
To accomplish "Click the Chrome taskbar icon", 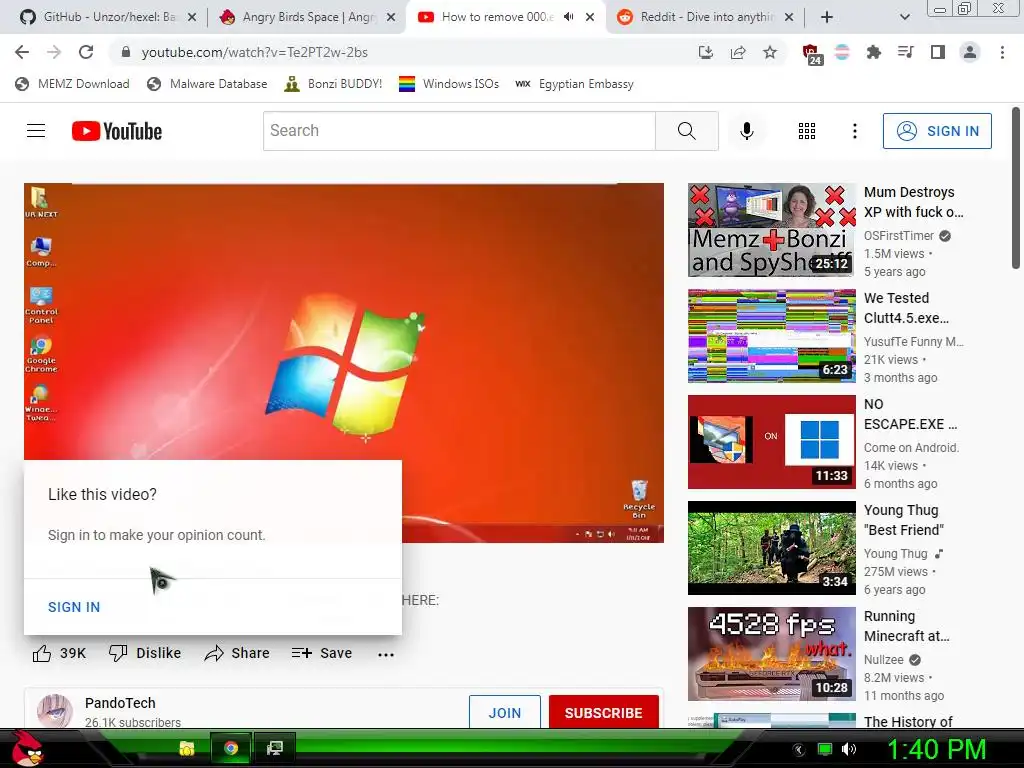I will [x=231, y=748].
